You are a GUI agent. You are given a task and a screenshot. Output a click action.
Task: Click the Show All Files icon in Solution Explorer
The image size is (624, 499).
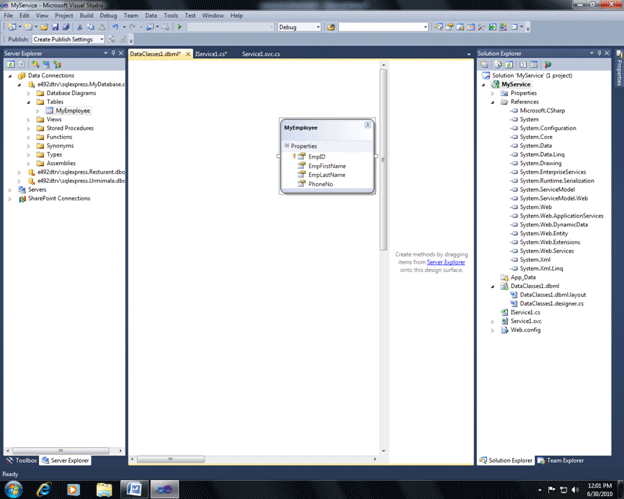pos(498,64)
